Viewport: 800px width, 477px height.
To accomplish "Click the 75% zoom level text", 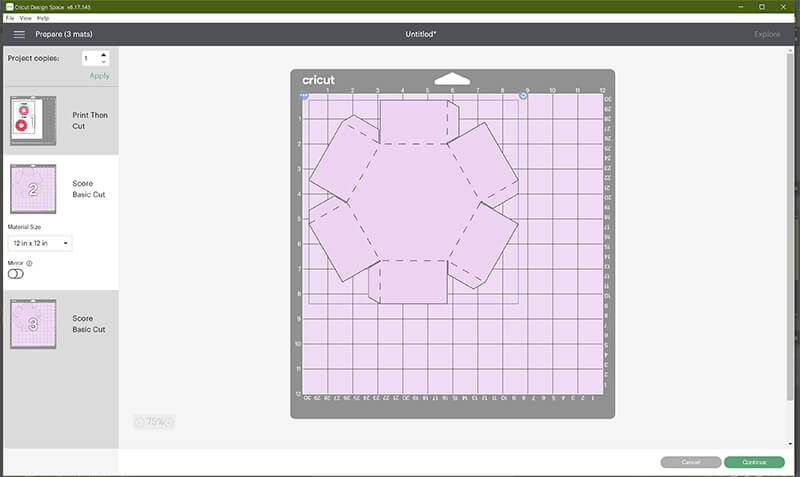I will tap(155, 422).
